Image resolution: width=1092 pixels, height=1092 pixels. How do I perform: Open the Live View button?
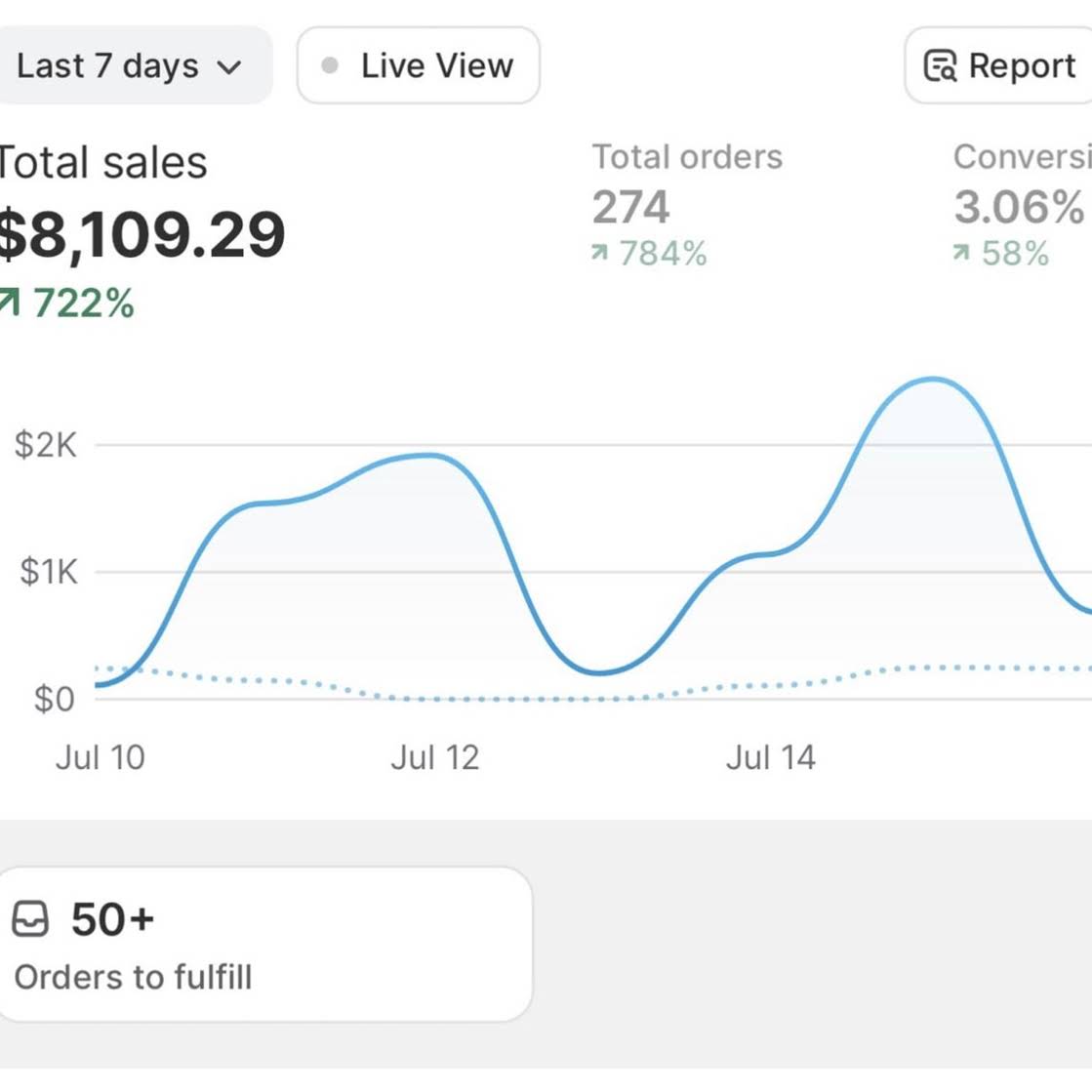pyautogui.click(x=419, y=65)
